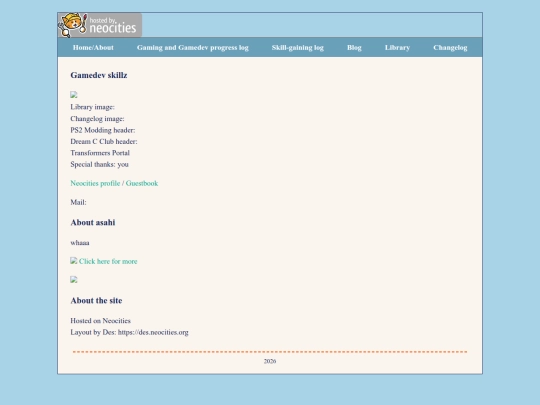
Task: Open the Changelog nav item
Action: click(450, 48)
